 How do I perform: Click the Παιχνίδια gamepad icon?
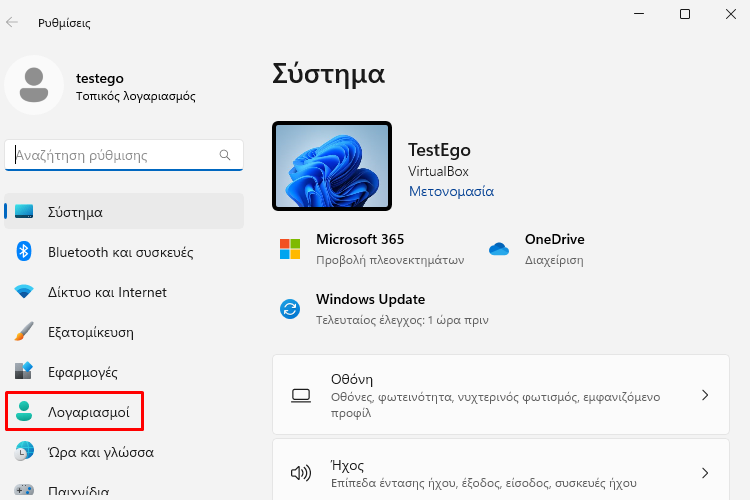click(24, 490)
